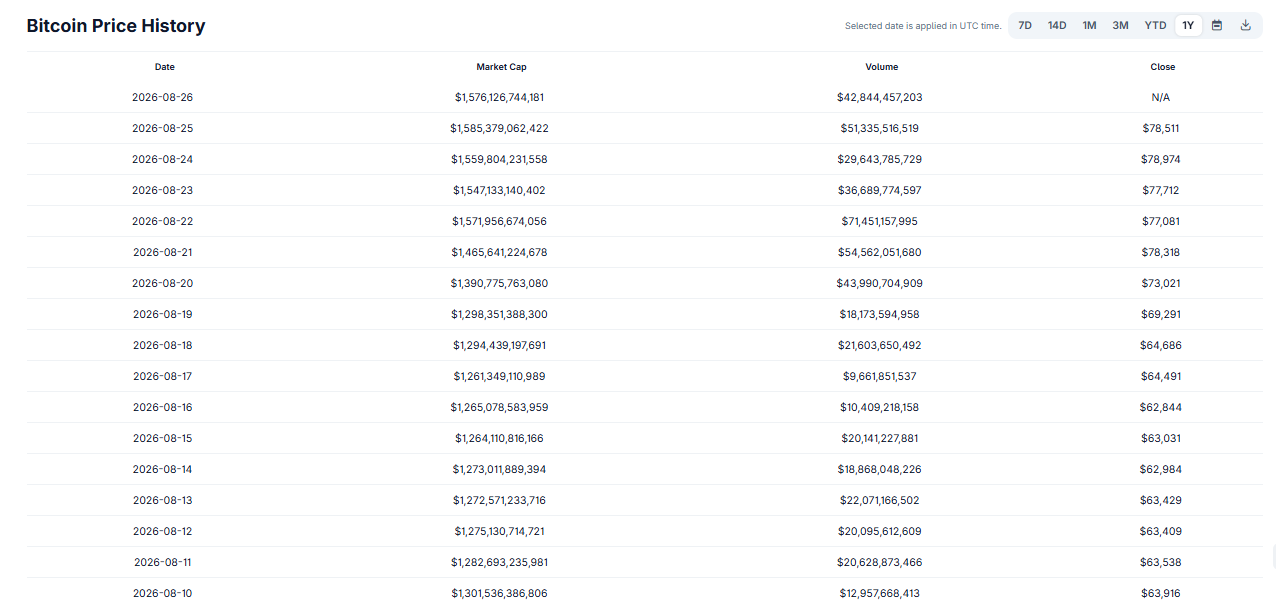Click the Volume column header
This screenshot has width=1276, height=606.
[882, 67]
